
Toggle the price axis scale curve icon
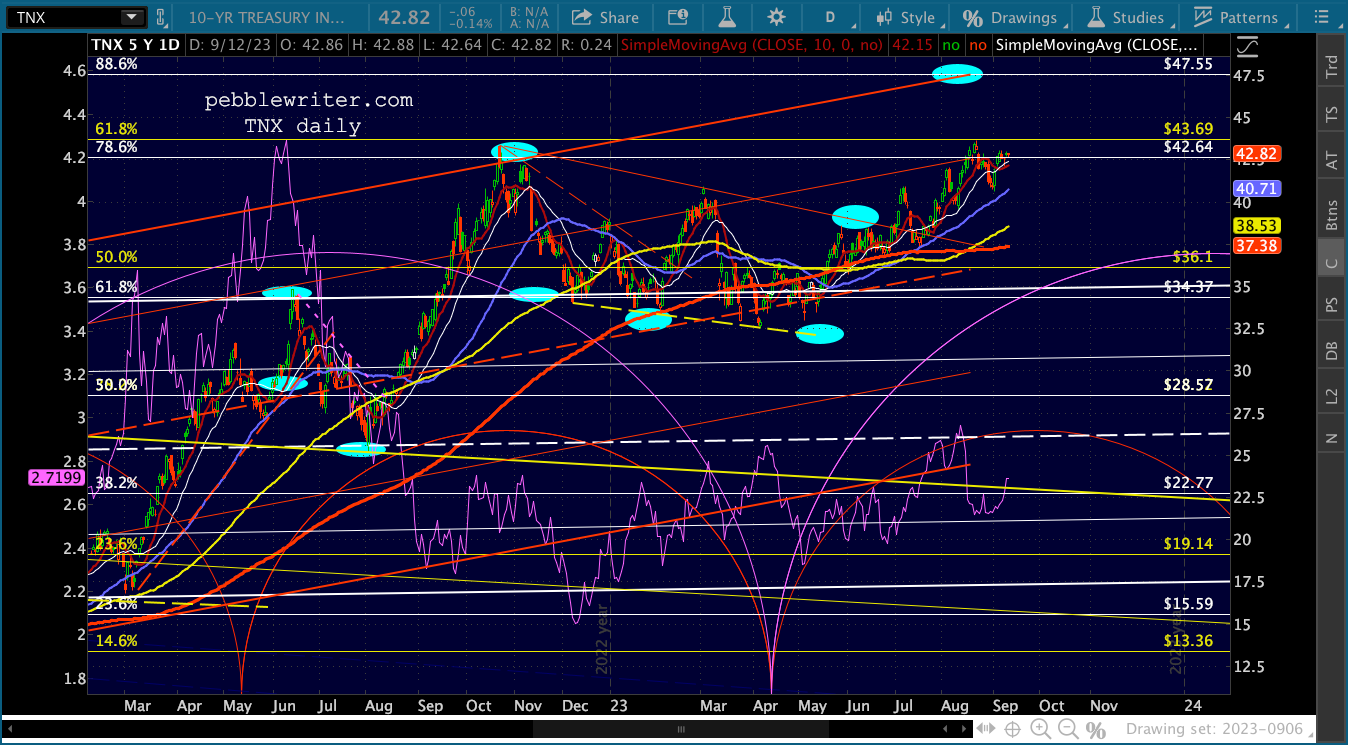[1247, 47]
